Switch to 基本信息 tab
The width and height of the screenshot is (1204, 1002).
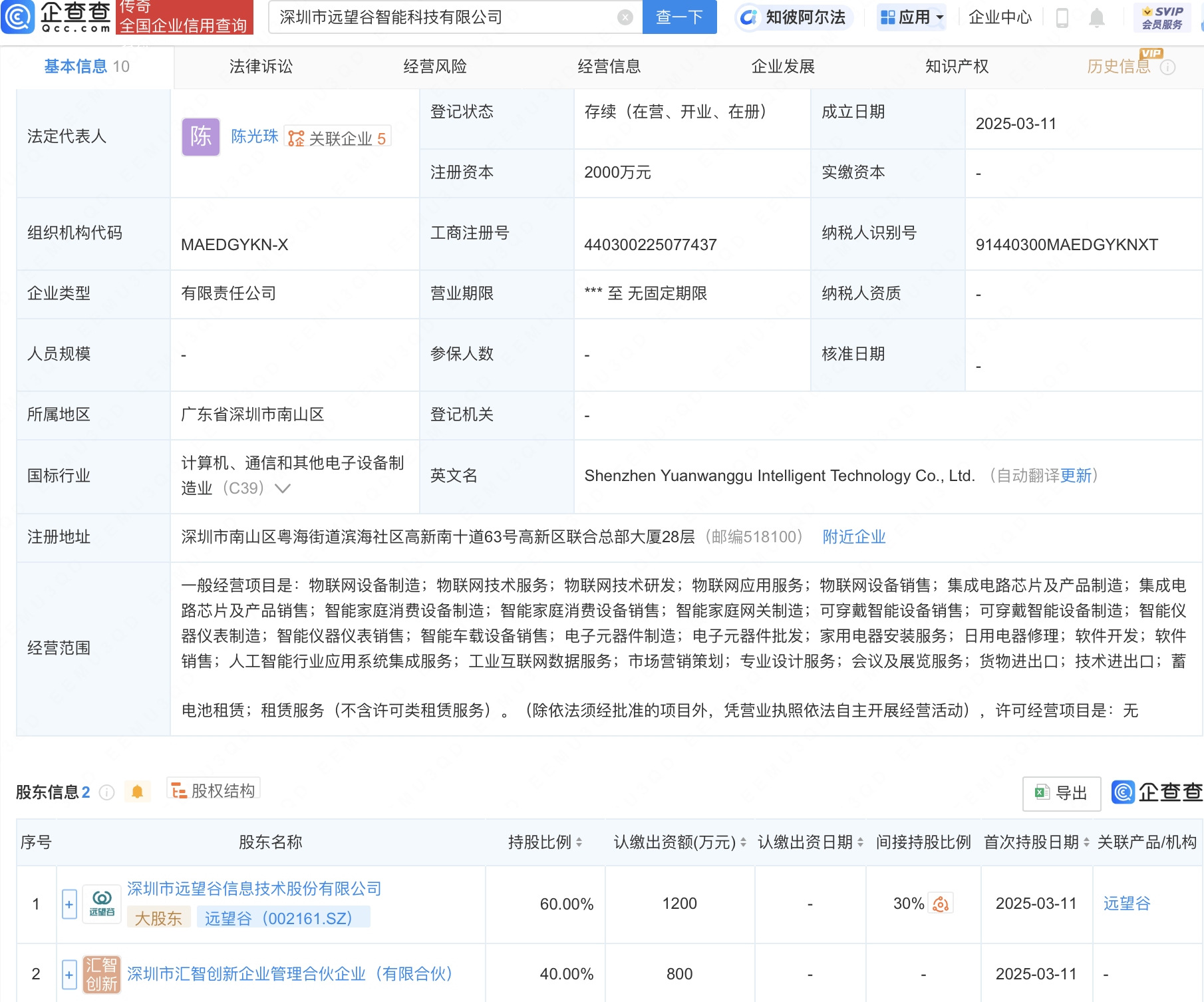(87, 67)
